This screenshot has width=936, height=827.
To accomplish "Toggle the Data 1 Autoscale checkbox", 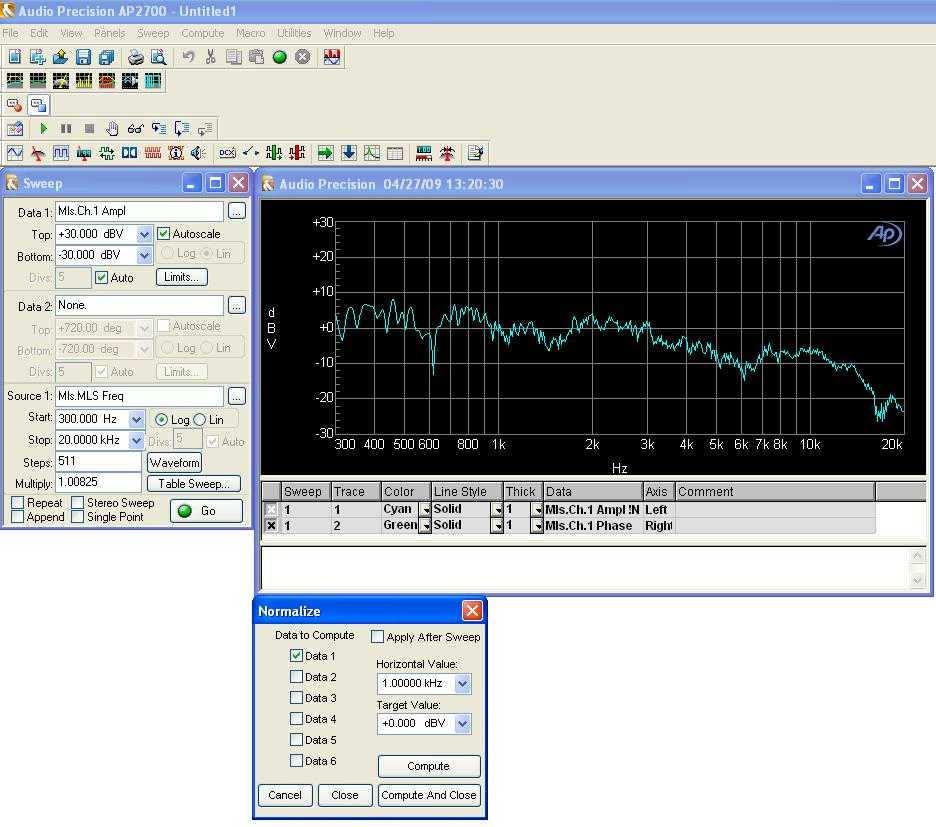I will pos(164,233).
